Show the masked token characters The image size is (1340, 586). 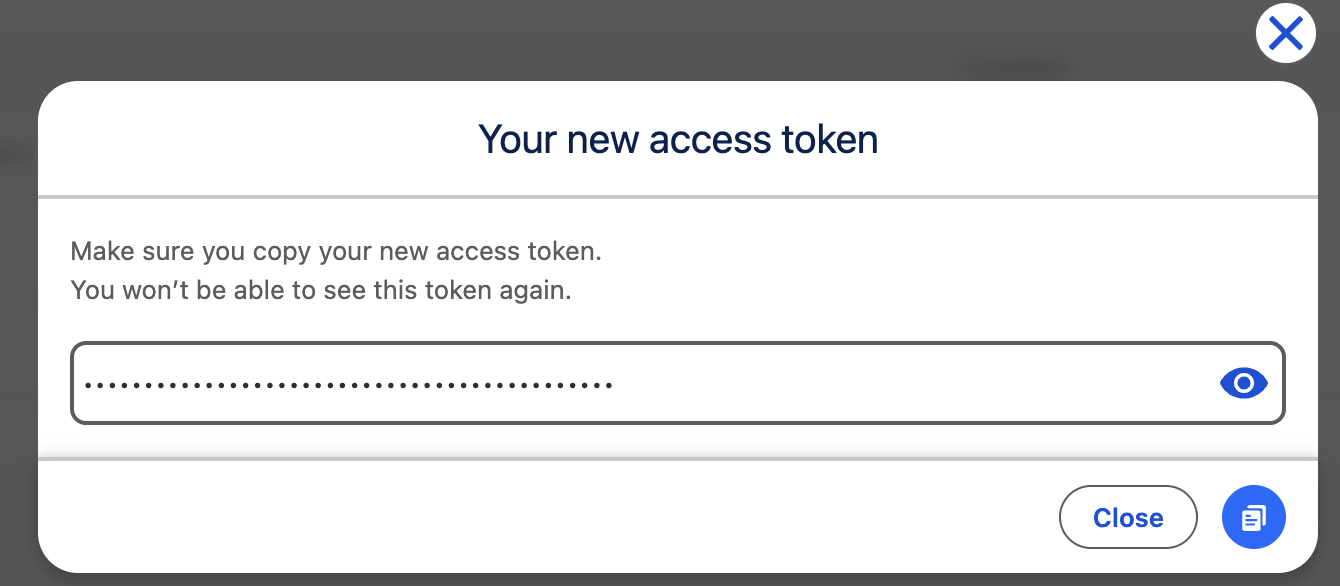[1243, 383]
